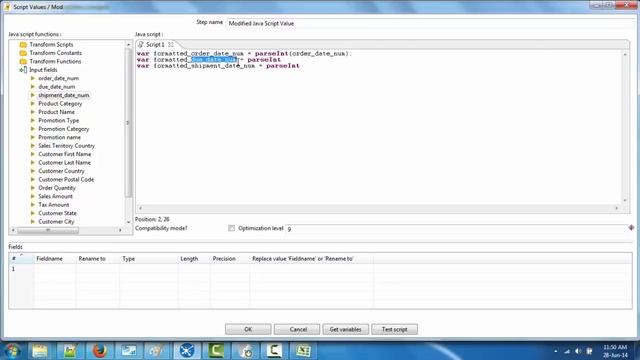Edit the Optimization level field
This screenshot has width=640, height=360.
pyautogui.click(x=456, y=229)
